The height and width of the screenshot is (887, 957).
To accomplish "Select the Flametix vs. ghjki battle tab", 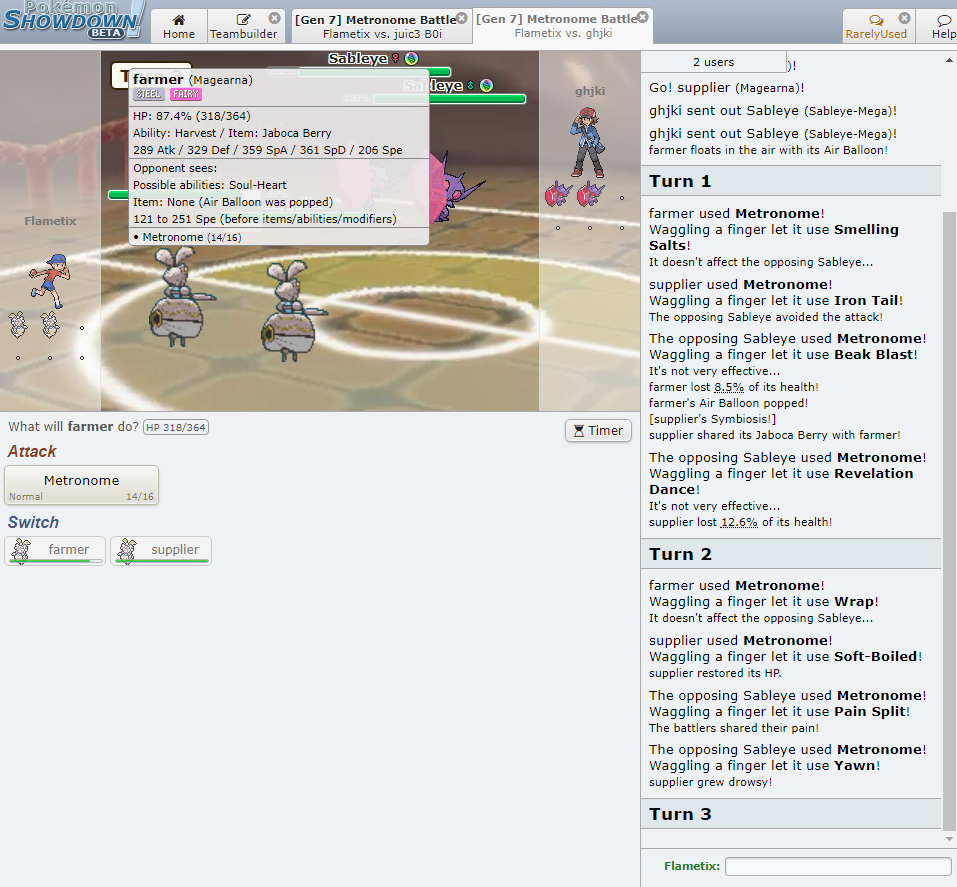I will (x=563, y=26).
